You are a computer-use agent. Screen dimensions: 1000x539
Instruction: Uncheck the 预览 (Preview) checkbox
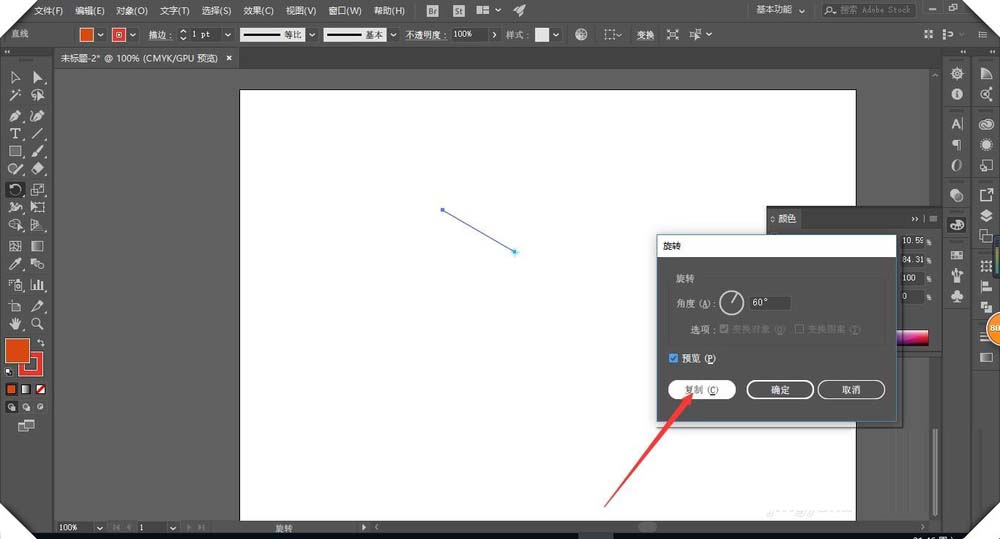coord(674,358)
